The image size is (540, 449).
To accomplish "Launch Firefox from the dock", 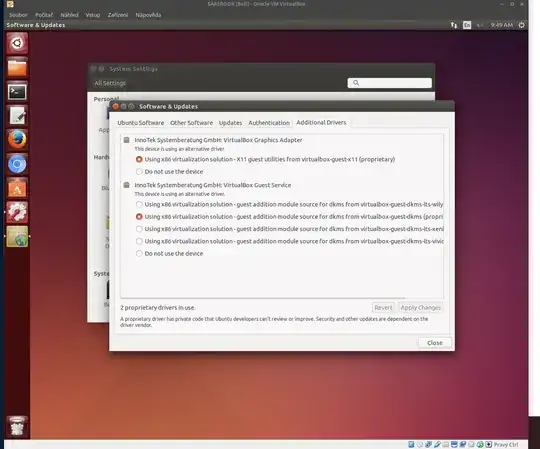I will [17, 140].
